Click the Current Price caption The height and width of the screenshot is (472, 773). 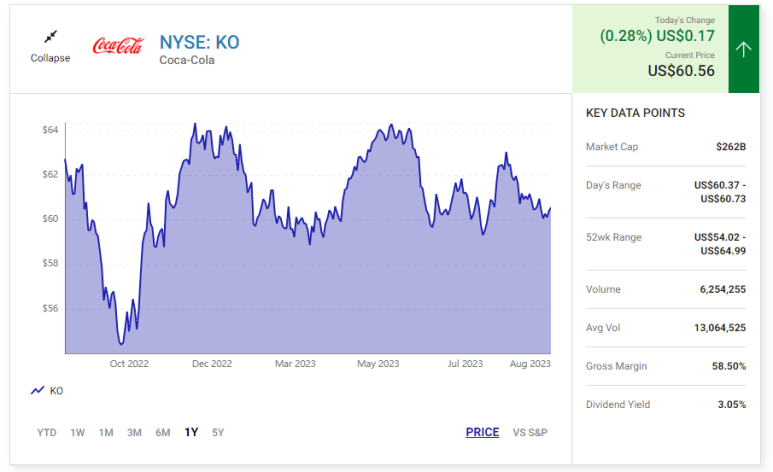[x=690, y=55]
